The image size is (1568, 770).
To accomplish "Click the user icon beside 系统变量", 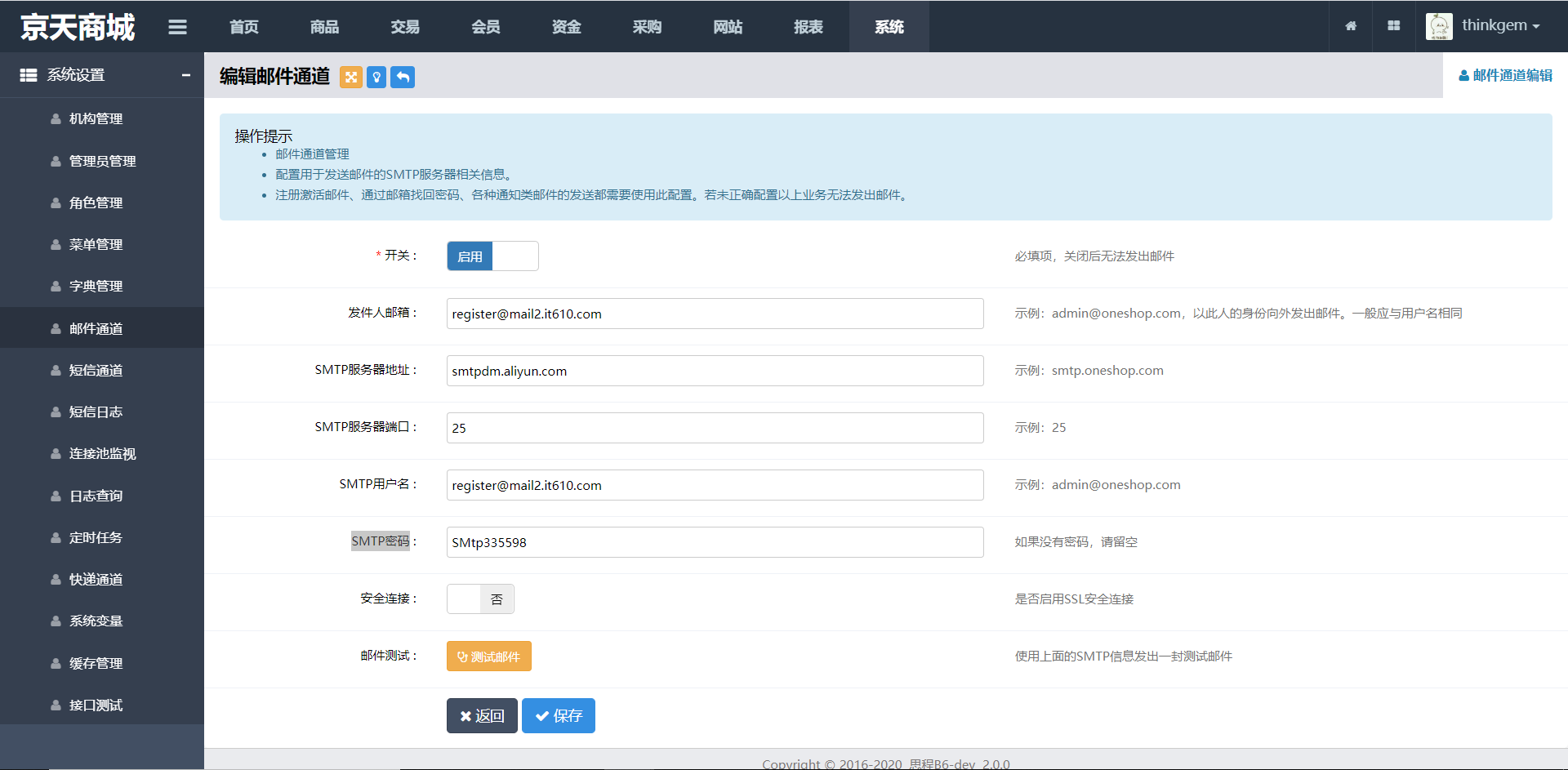I will 56,621.
